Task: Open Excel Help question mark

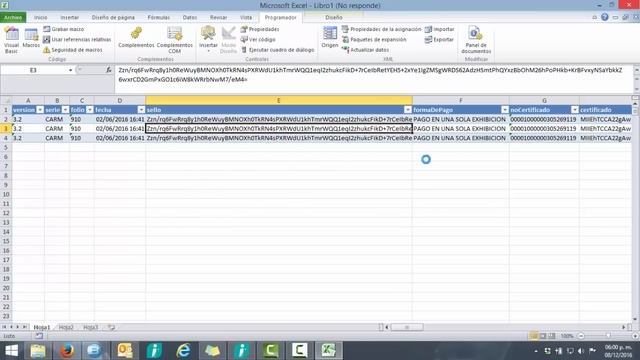Action: pyautogui.click(x=605, y=17)
